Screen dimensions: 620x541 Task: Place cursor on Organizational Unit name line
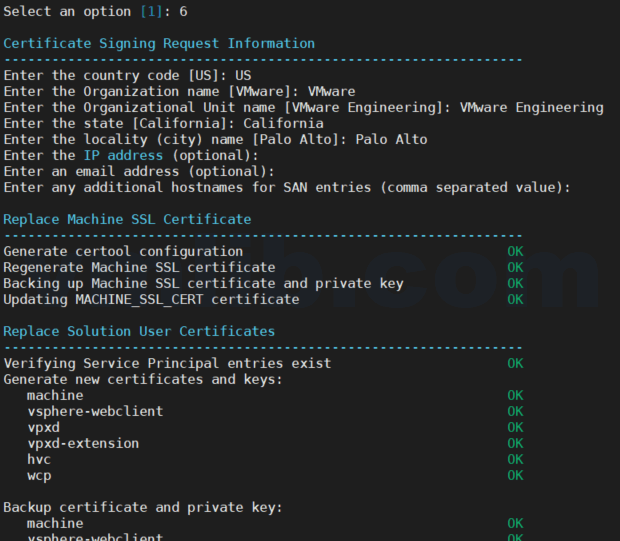(303, 107)
